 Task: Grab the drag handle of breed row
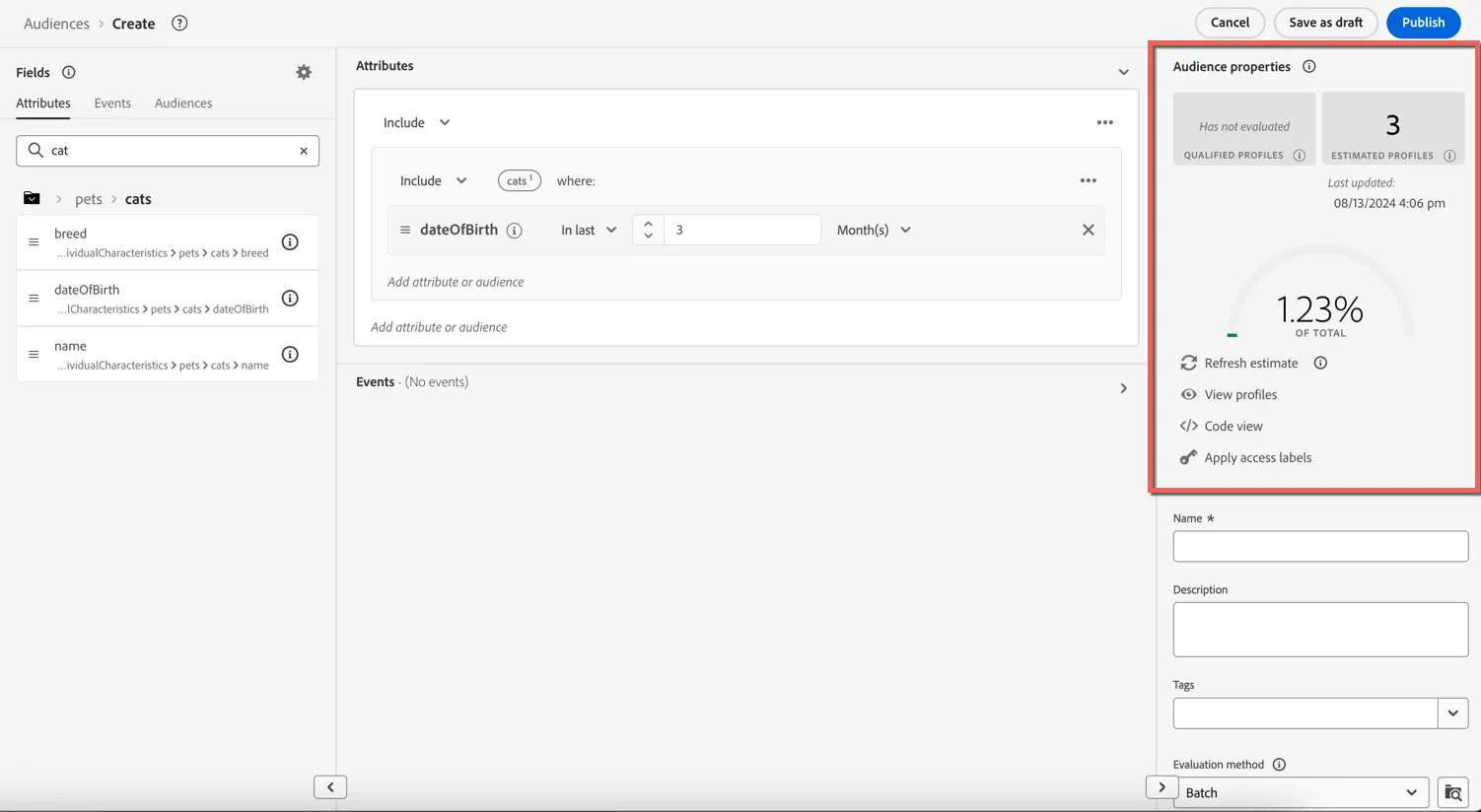tap(34, 242)
